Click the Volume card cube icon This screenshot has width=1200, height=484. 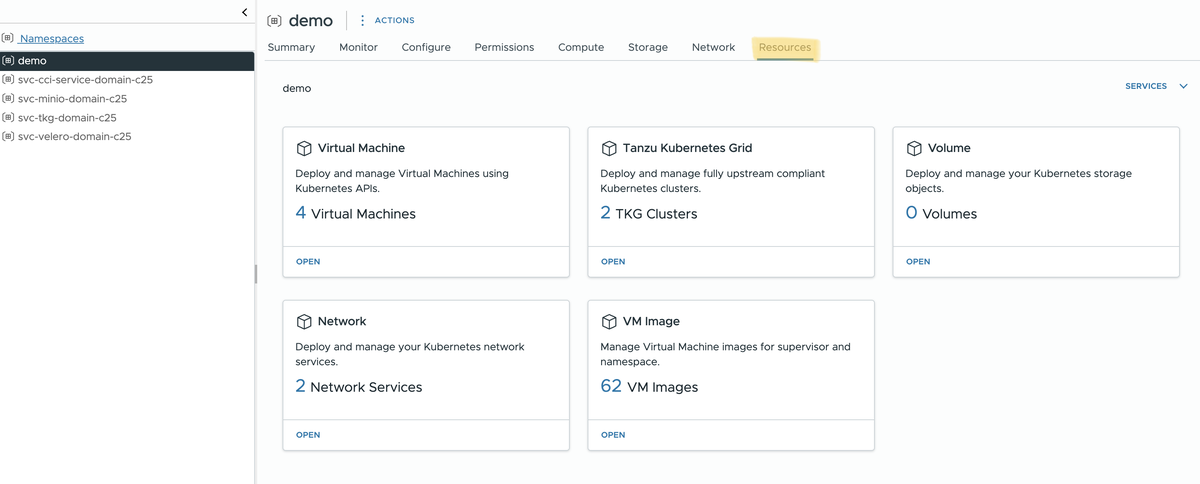(914, 148)
